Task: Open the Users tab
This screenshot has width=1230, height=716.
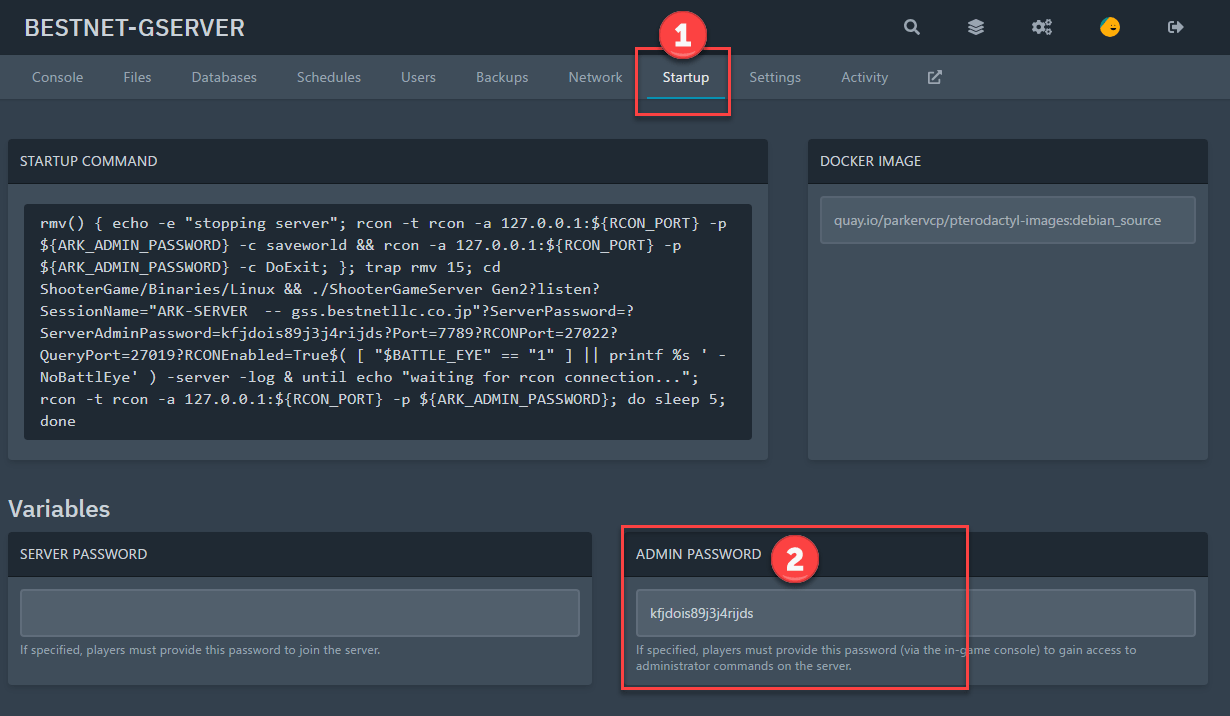Action: pyautogui.click(x=418, y=77)
